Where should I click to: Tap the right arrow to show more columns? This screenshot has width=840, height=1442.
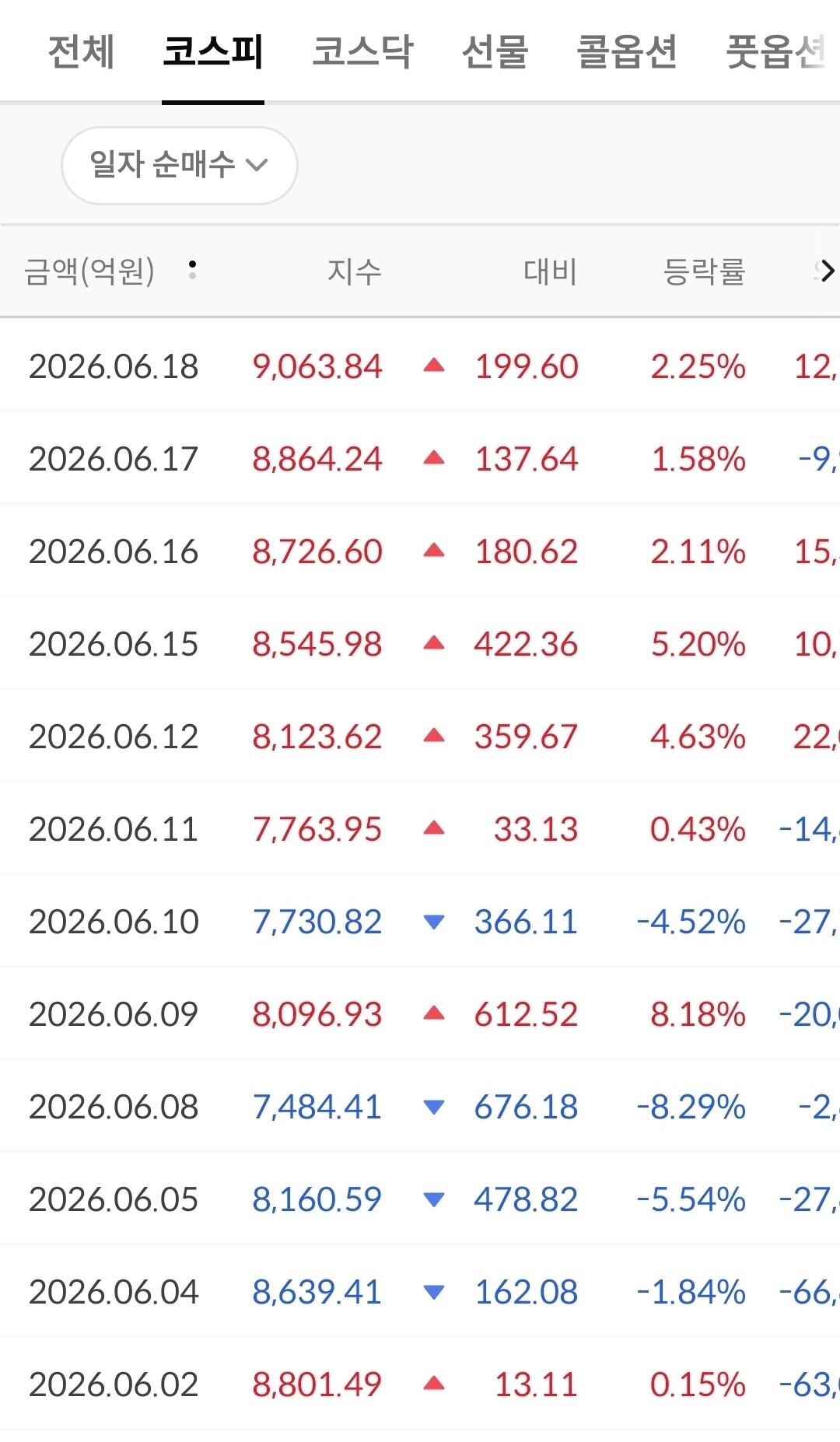click(x=828, y=271)
